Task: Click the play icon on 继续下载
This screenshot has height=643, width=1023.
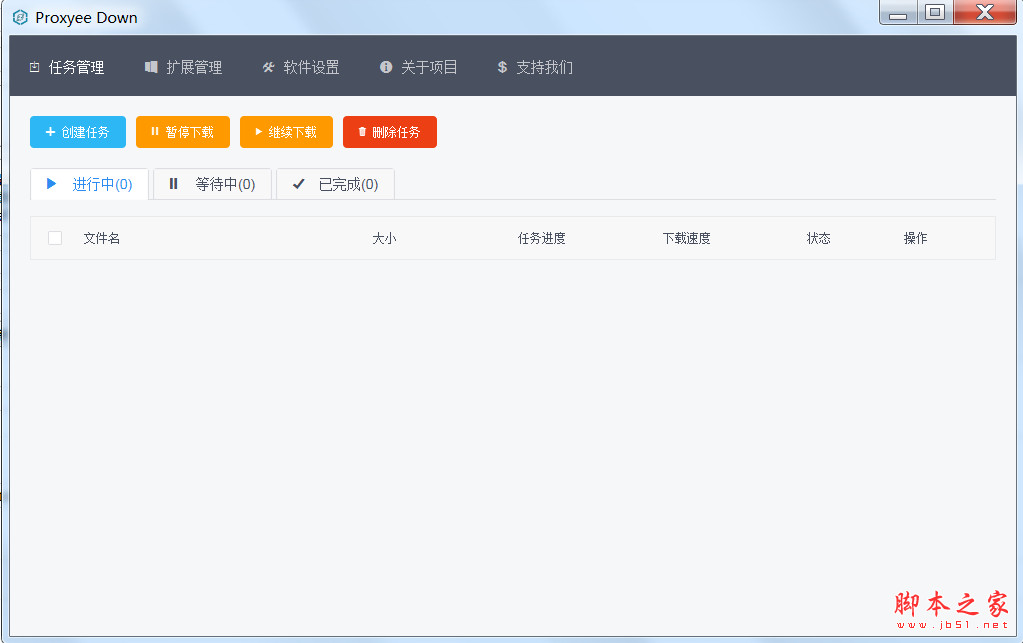Action: point(261,131)
